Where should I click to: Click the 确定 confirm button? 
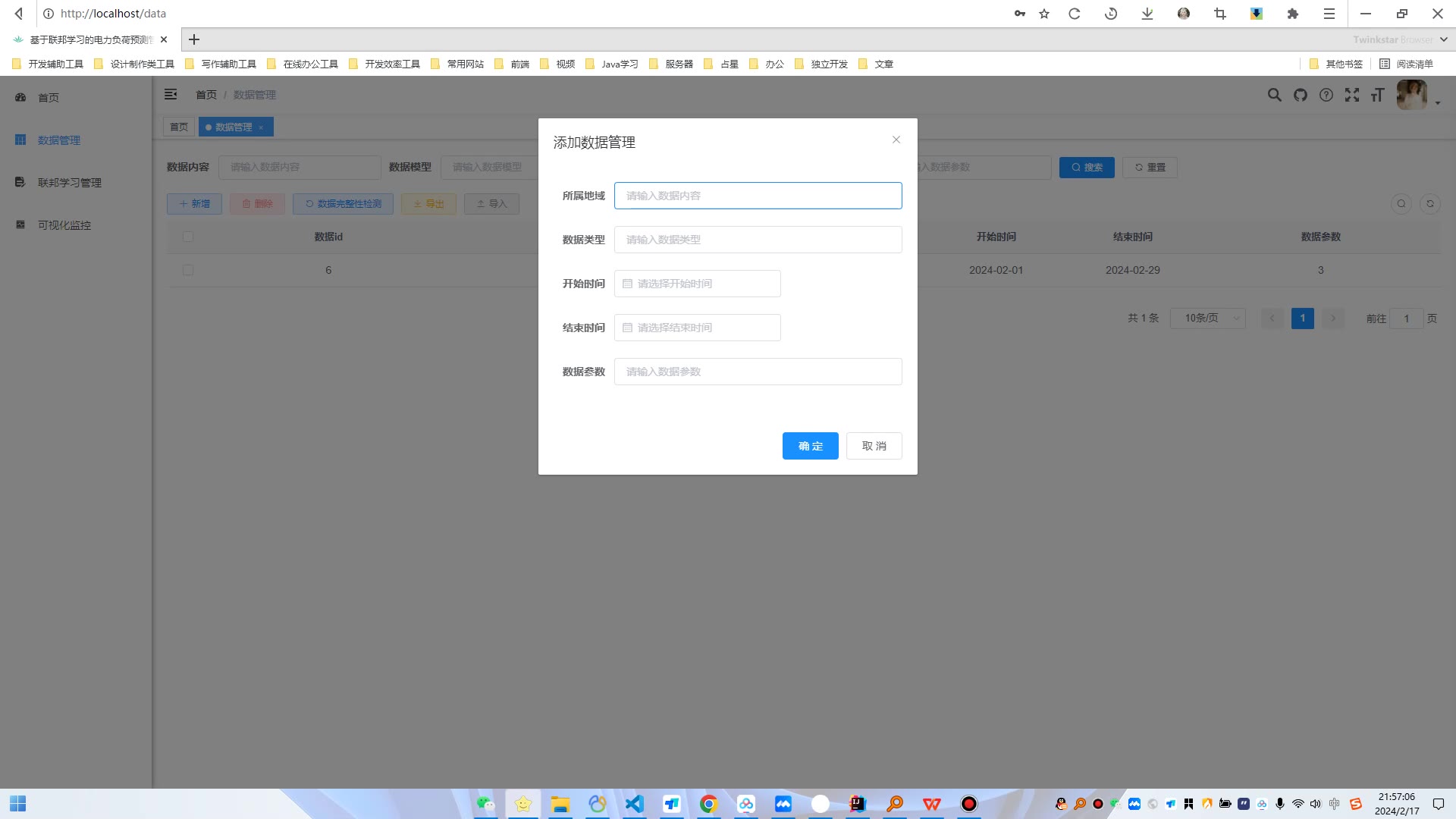click(x=810, y=446)
